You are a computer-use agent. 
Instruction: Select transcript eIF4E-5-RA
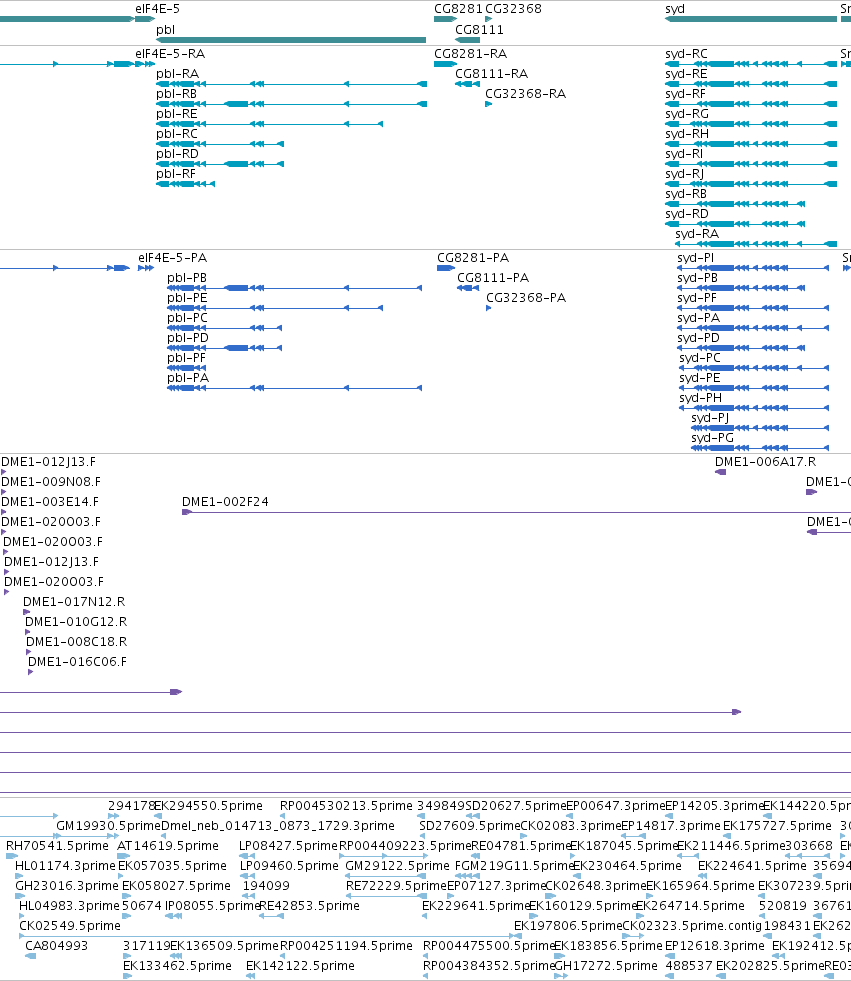170,54
